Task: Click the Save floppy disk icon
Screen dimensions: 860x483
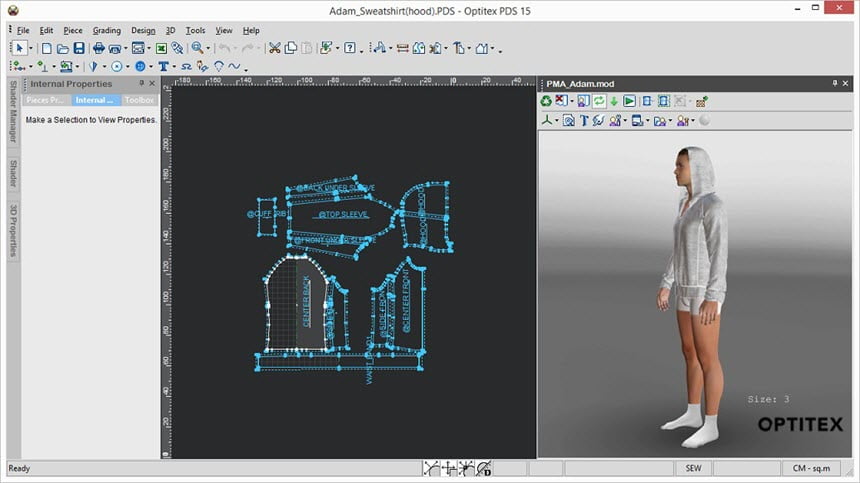Action: point(79,48)
